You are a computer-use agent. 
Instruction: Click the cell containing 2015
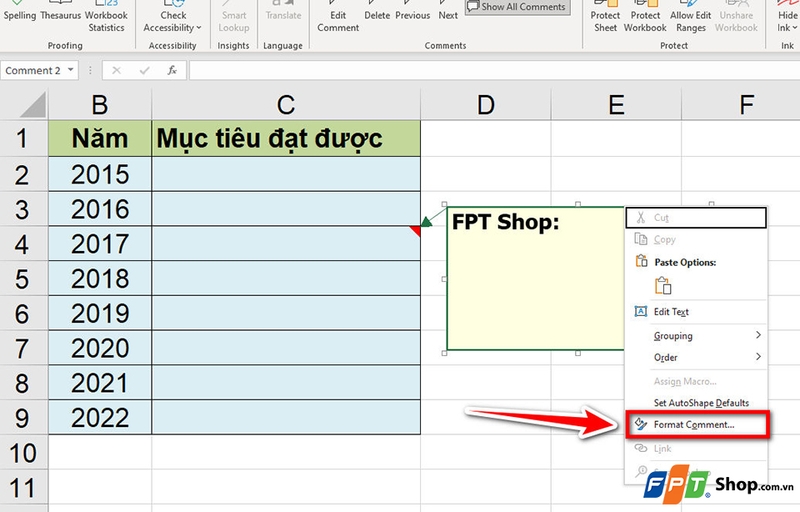pos(100,174)
